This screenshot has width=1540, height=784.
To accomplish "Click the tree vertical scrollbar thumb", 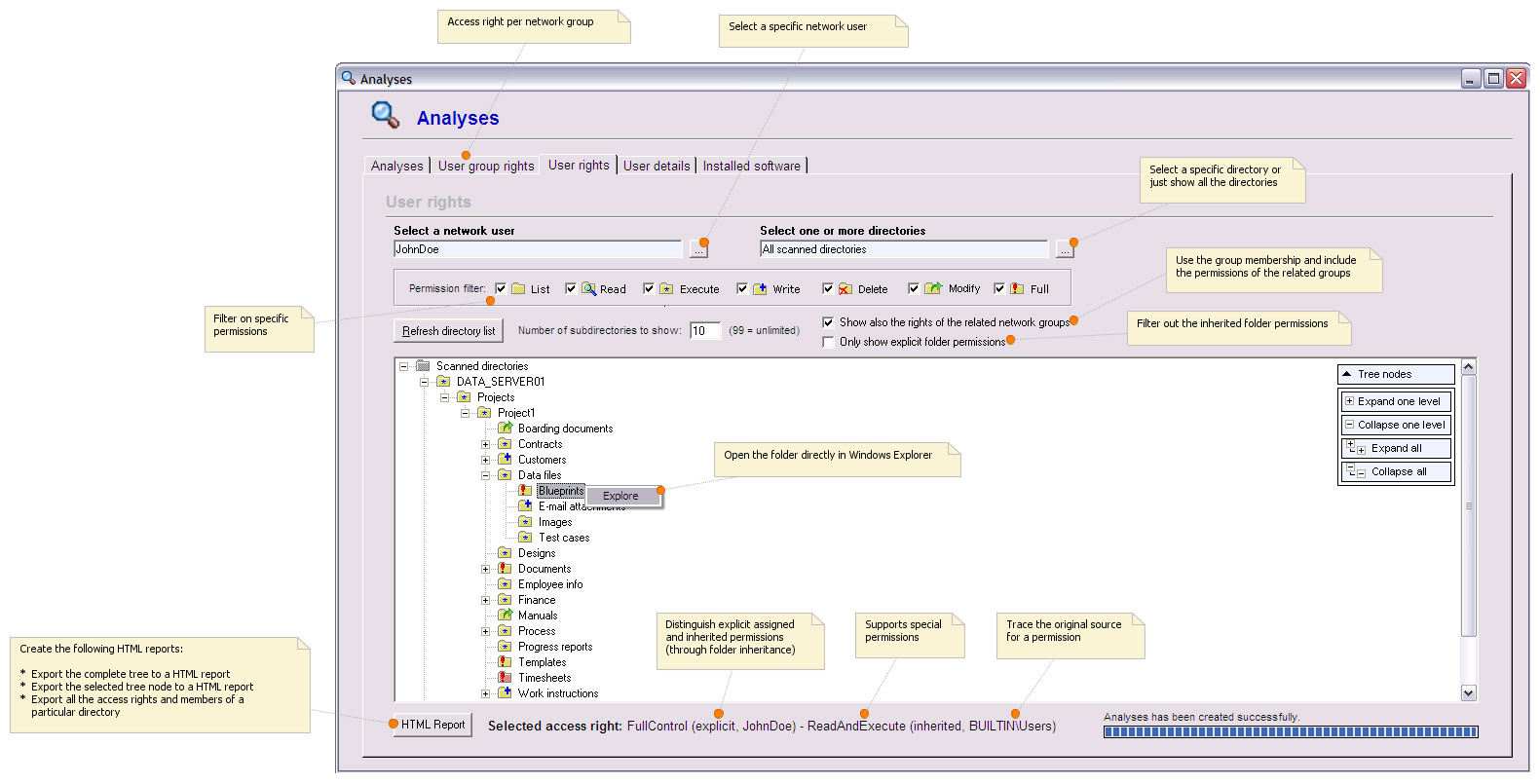I will (1469, 505).
